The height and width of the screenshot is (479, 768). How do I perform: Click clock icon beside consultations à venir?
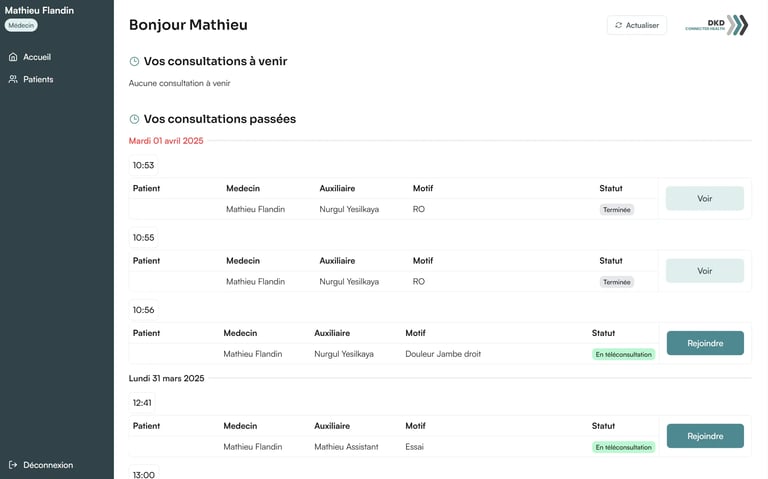(135, 62)
